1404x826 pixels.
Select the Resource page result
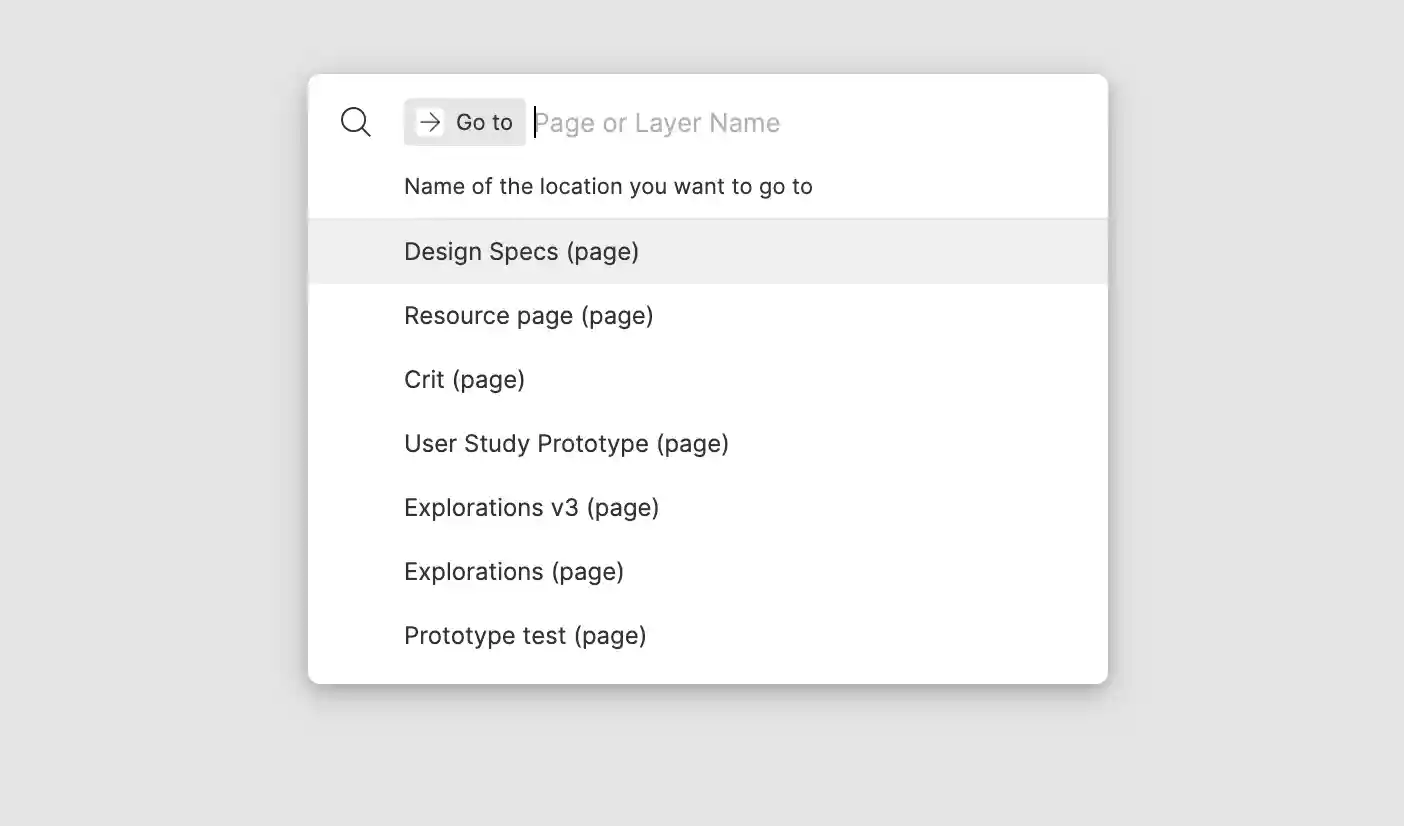[x=528, y=316]
